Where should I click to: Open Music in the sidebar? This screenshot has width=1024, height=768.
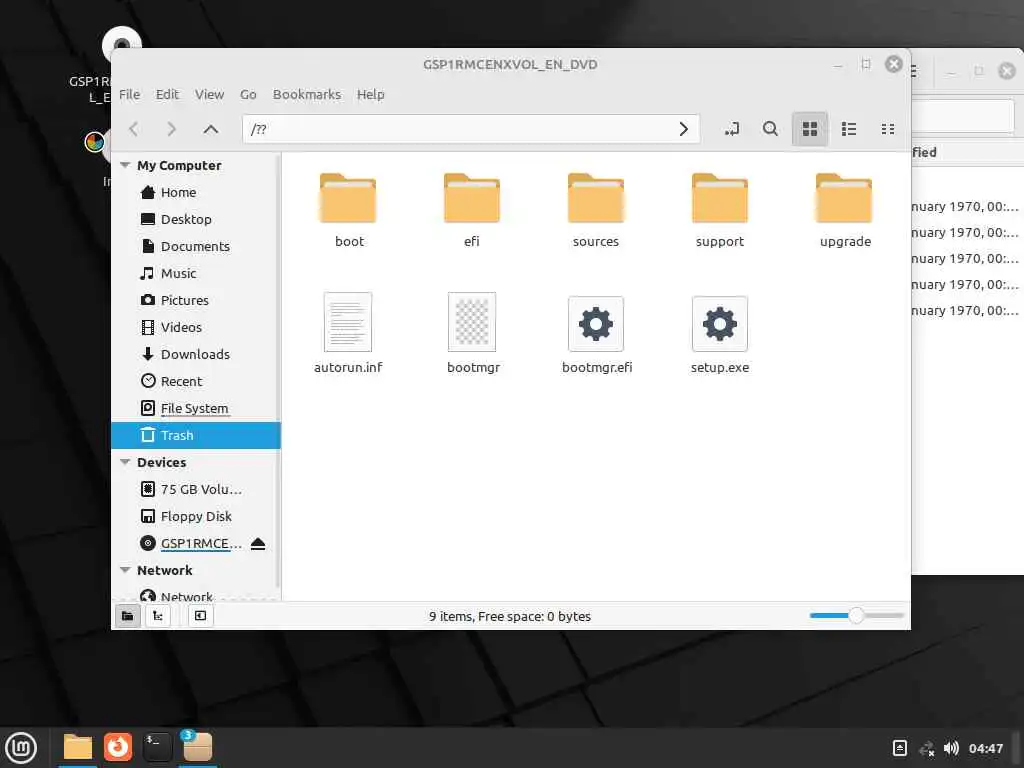(196, 273)
